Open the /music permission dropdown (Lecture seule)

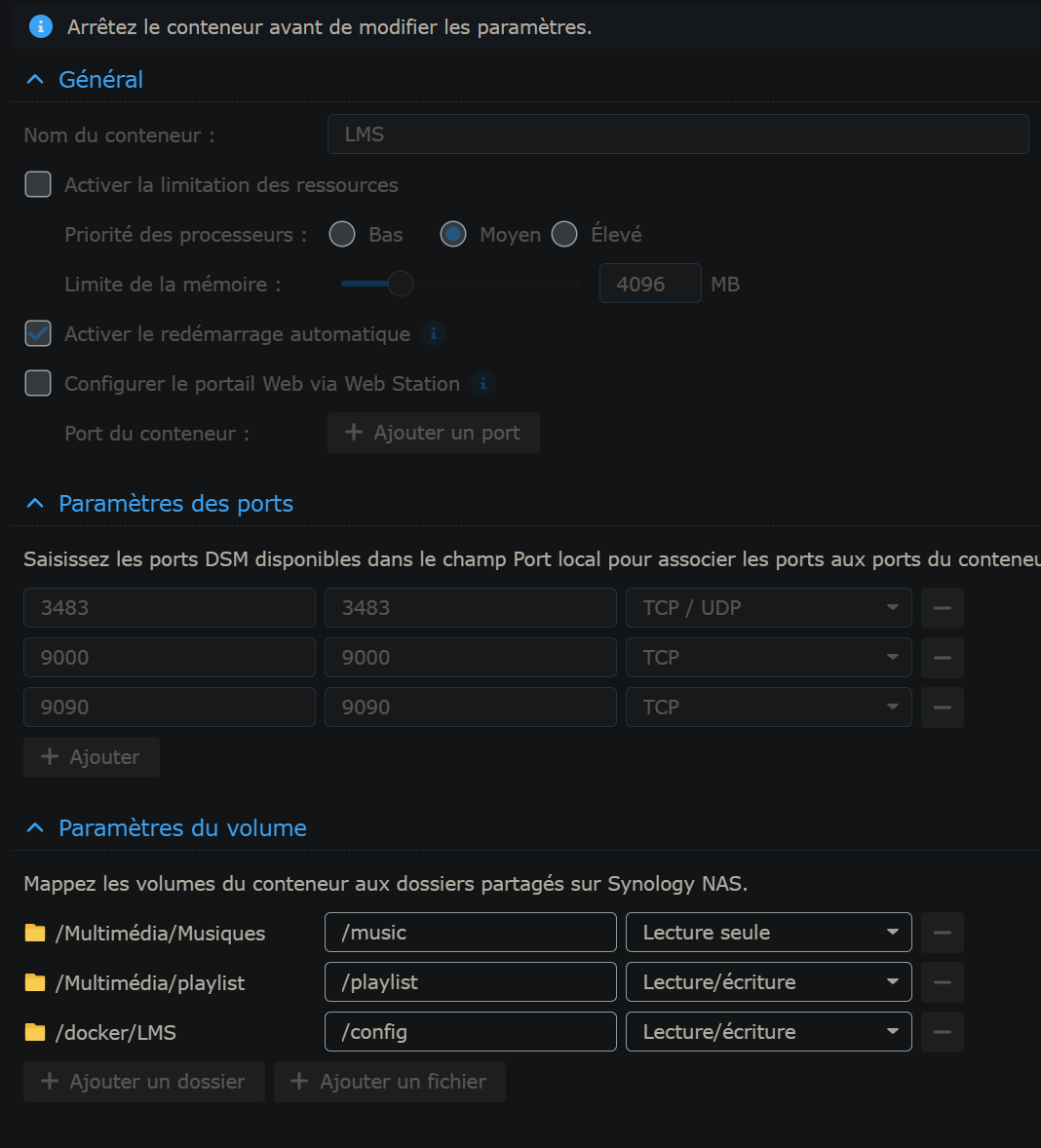pyautogui.click(x=768, y=933)
